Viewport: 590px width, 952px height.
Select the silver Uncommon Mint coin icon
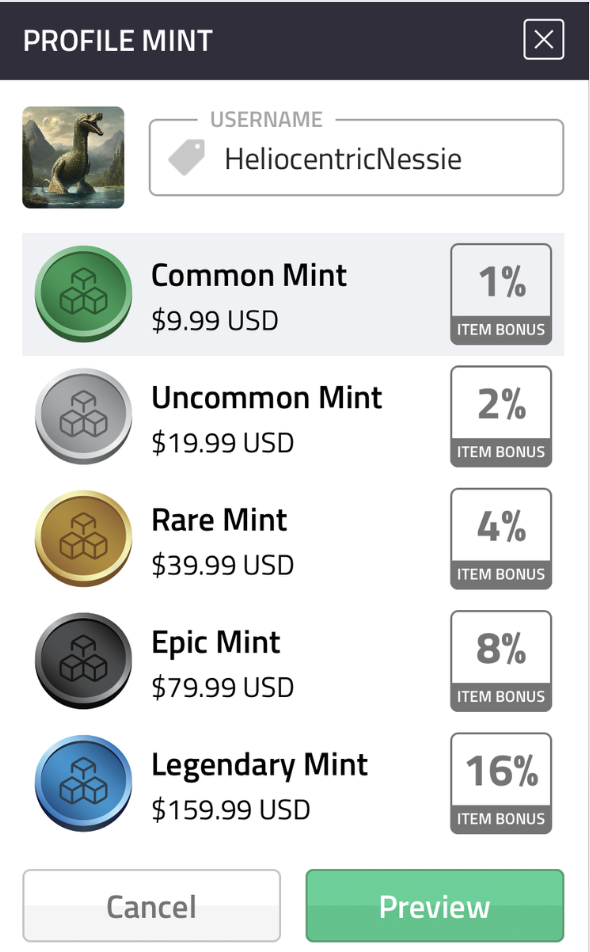[83, 416]
